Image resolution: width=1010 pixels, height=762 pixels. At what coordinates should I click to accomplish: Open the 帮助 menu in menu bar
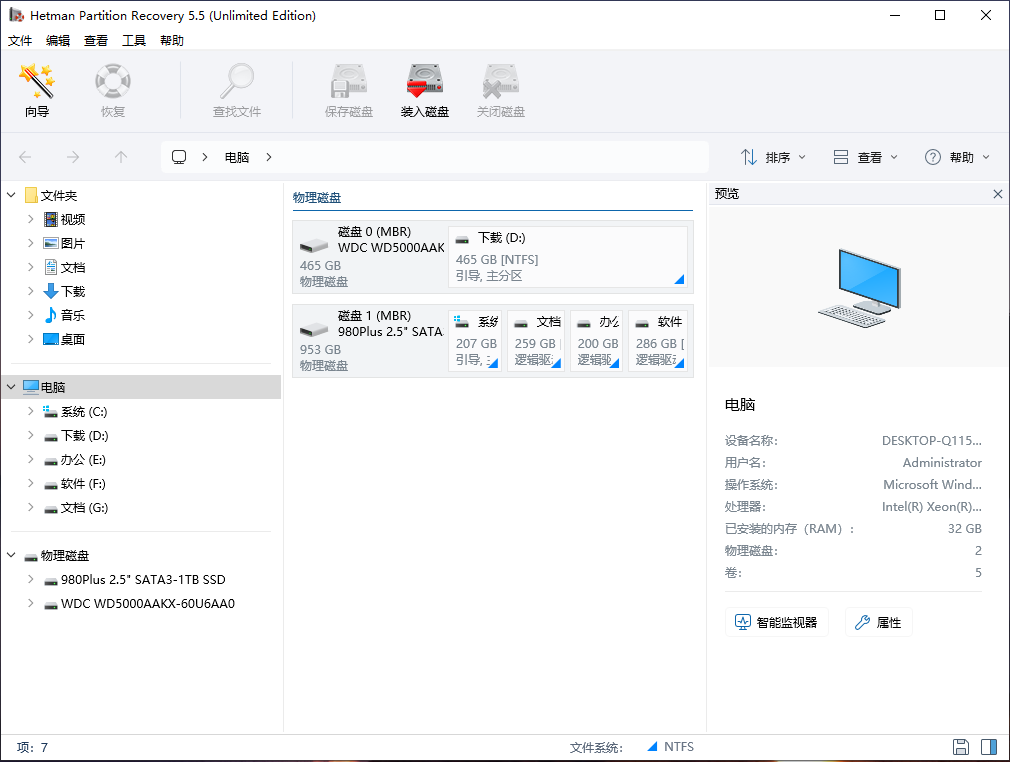pyautogui.click(x=172, y=41)
